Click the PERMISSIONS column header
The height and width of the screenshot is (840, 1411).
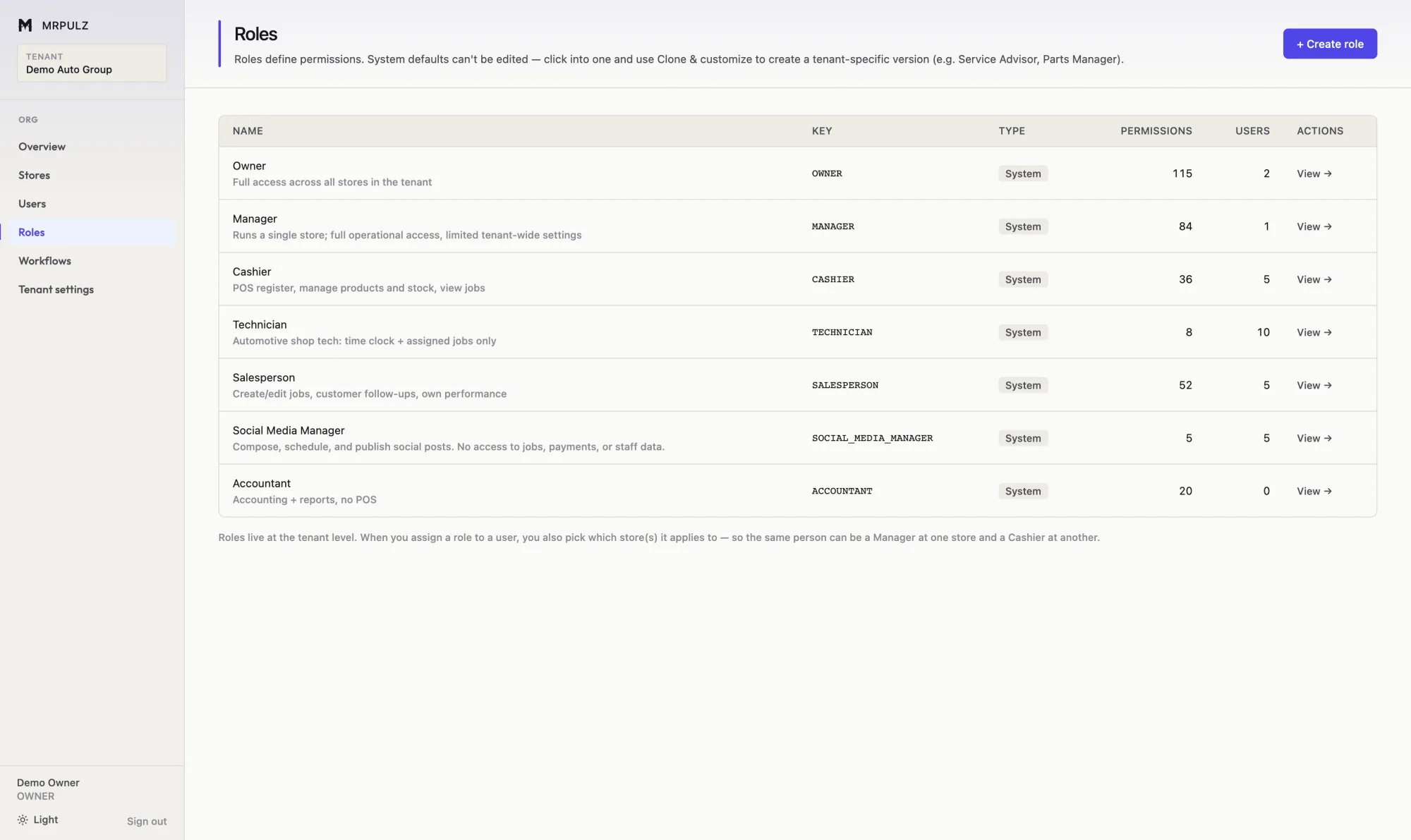click(x=1156, y=131)
